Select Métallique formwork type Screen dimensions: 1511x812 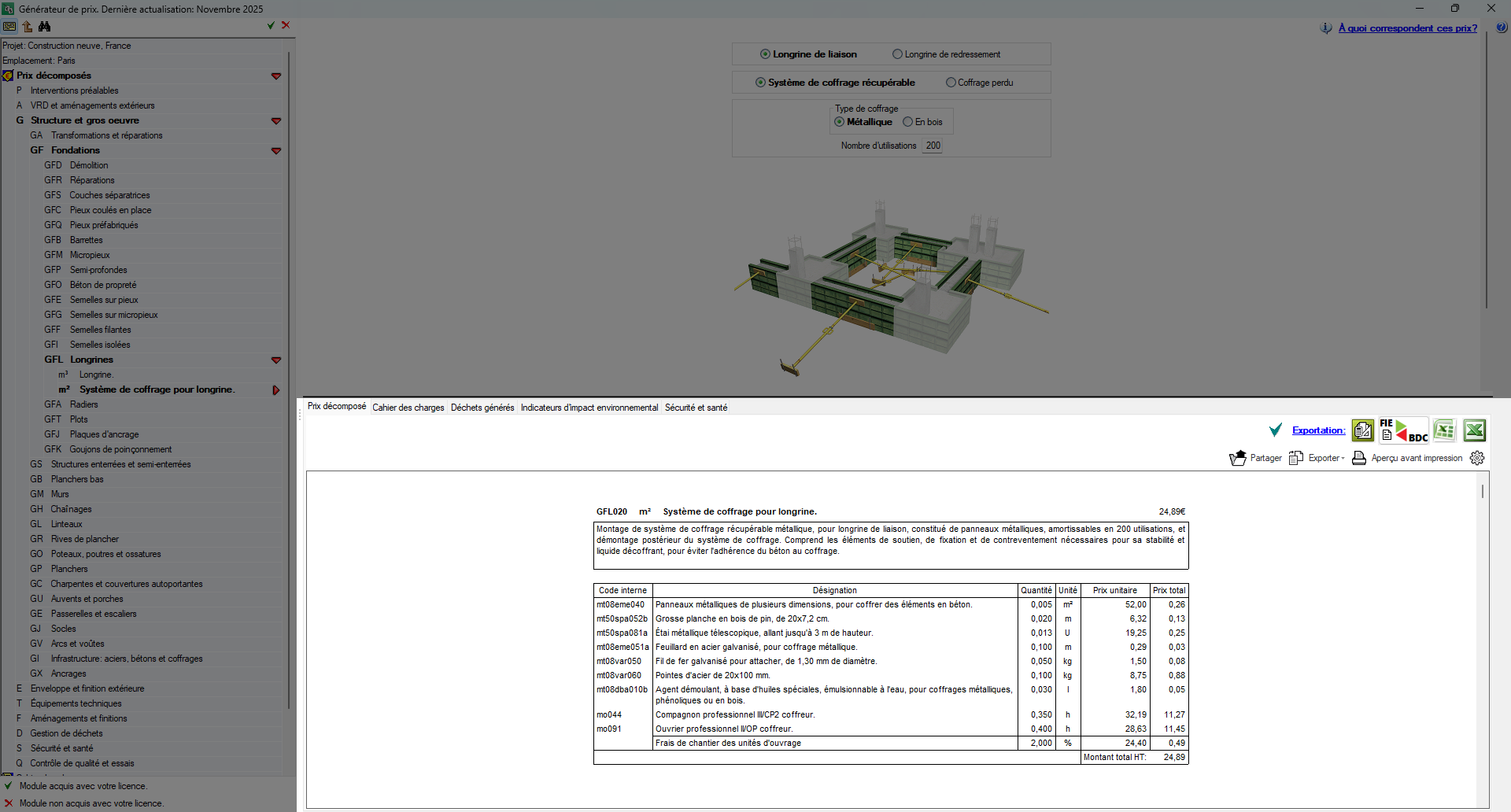(863, 122)
